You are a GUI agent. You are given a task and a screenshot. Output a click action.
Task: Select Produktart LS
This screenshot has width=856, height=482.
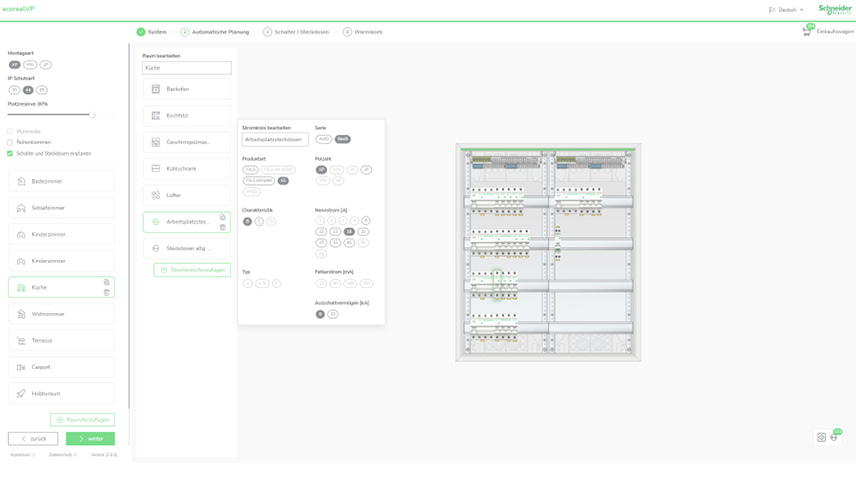click(283, 181)
